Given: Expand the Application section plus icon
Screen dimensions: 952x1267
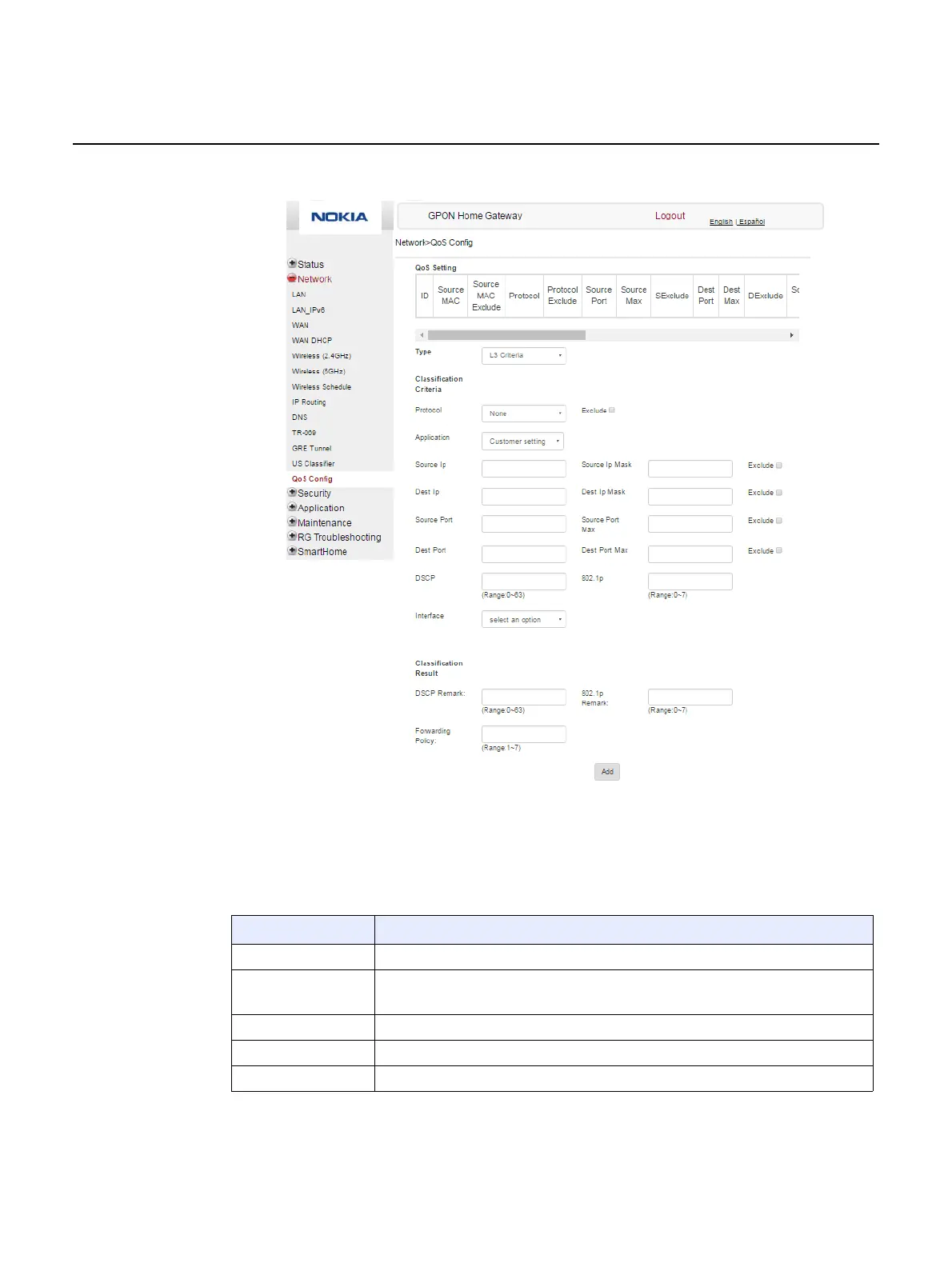Looking at the screenshot, I should pos(292,507).
